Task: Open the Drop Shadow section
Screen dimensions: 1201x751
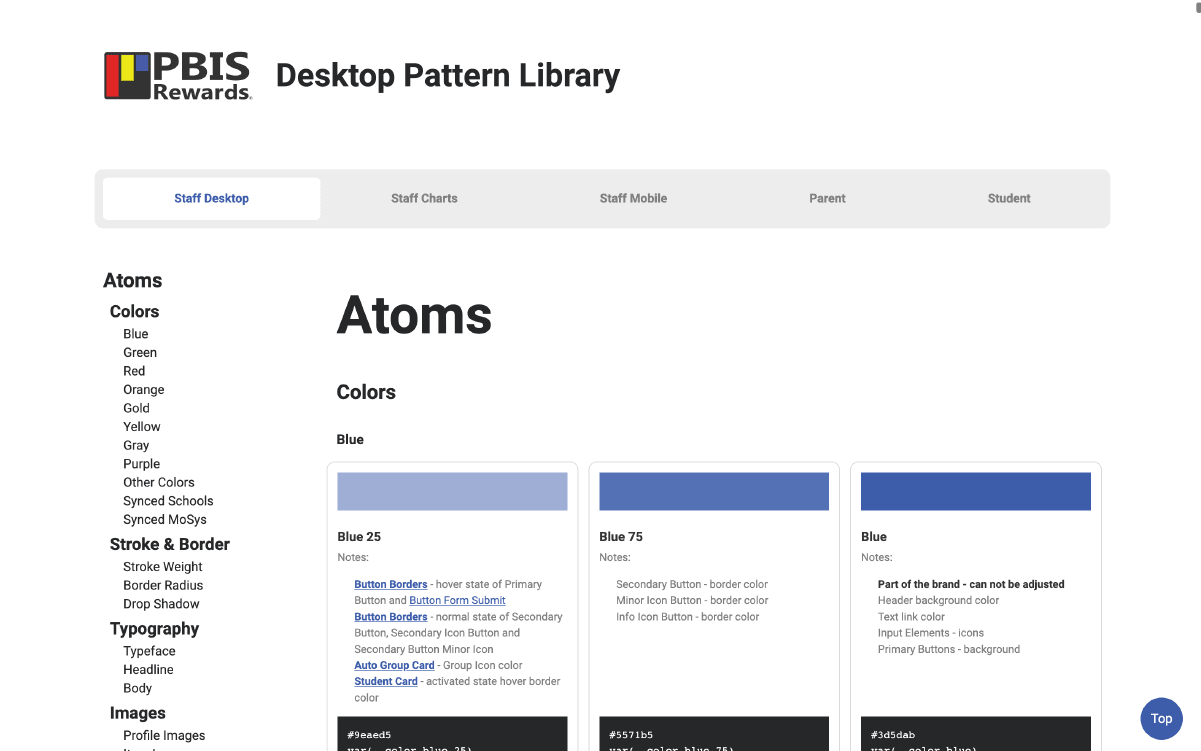Action: (x=161, y=603)
